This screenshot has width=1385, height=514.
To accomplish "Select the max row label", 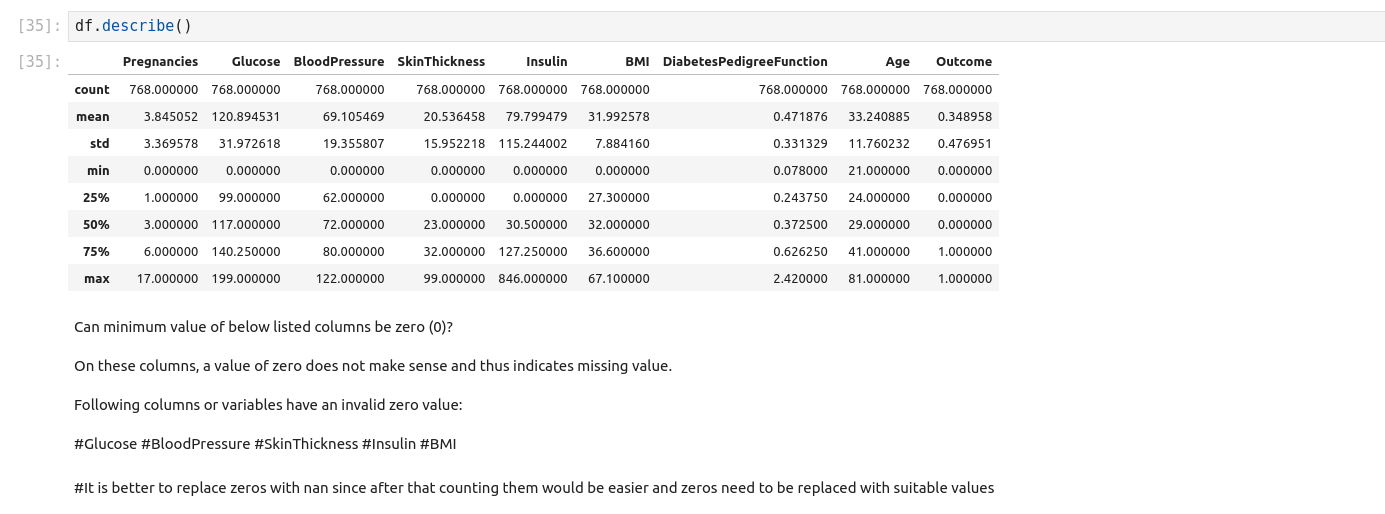I will [97, 279].
